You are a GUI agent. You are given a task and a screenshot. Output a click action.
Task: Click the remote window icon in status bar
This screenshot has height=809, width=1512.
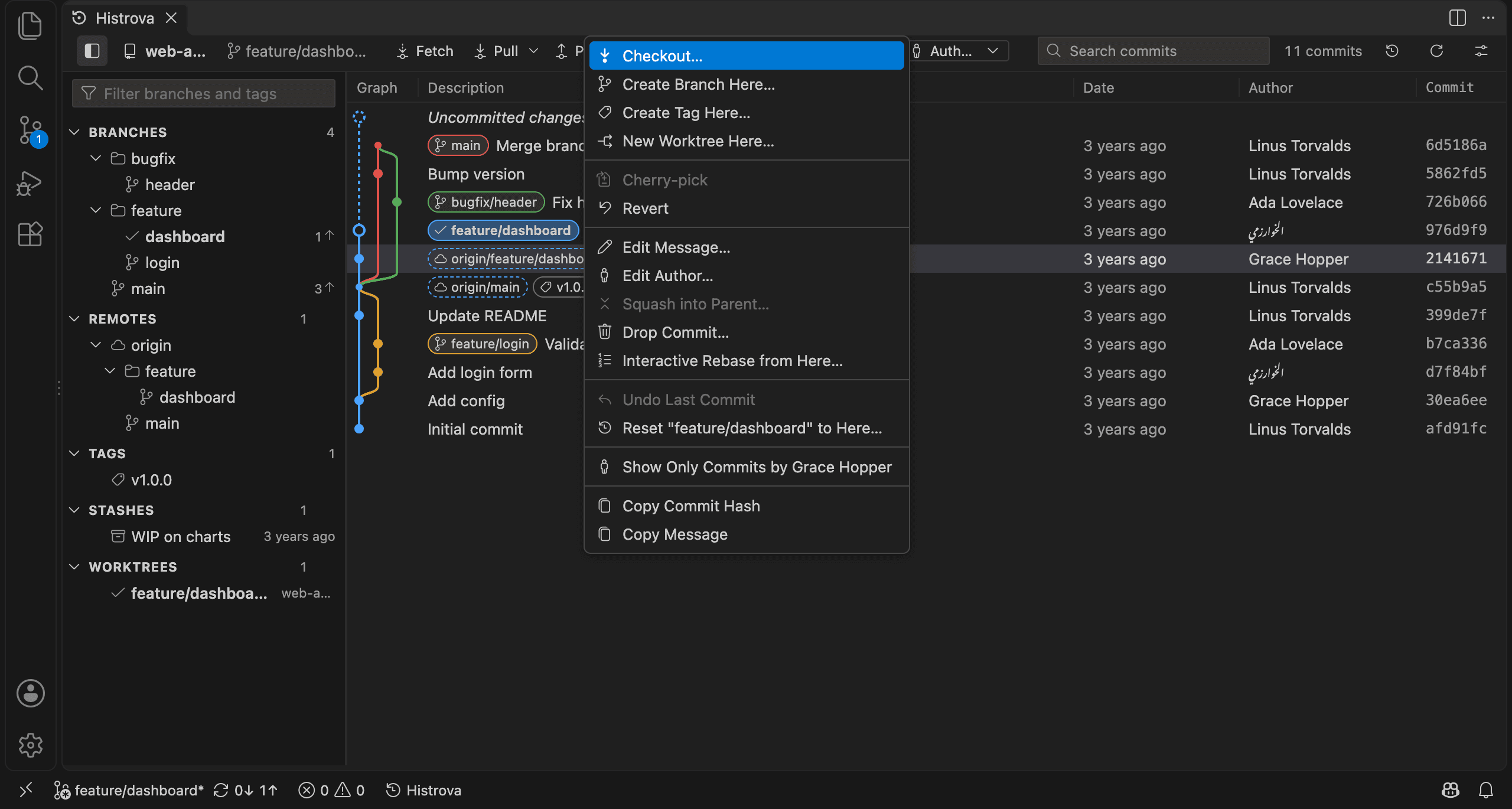(x=26, y=790)
